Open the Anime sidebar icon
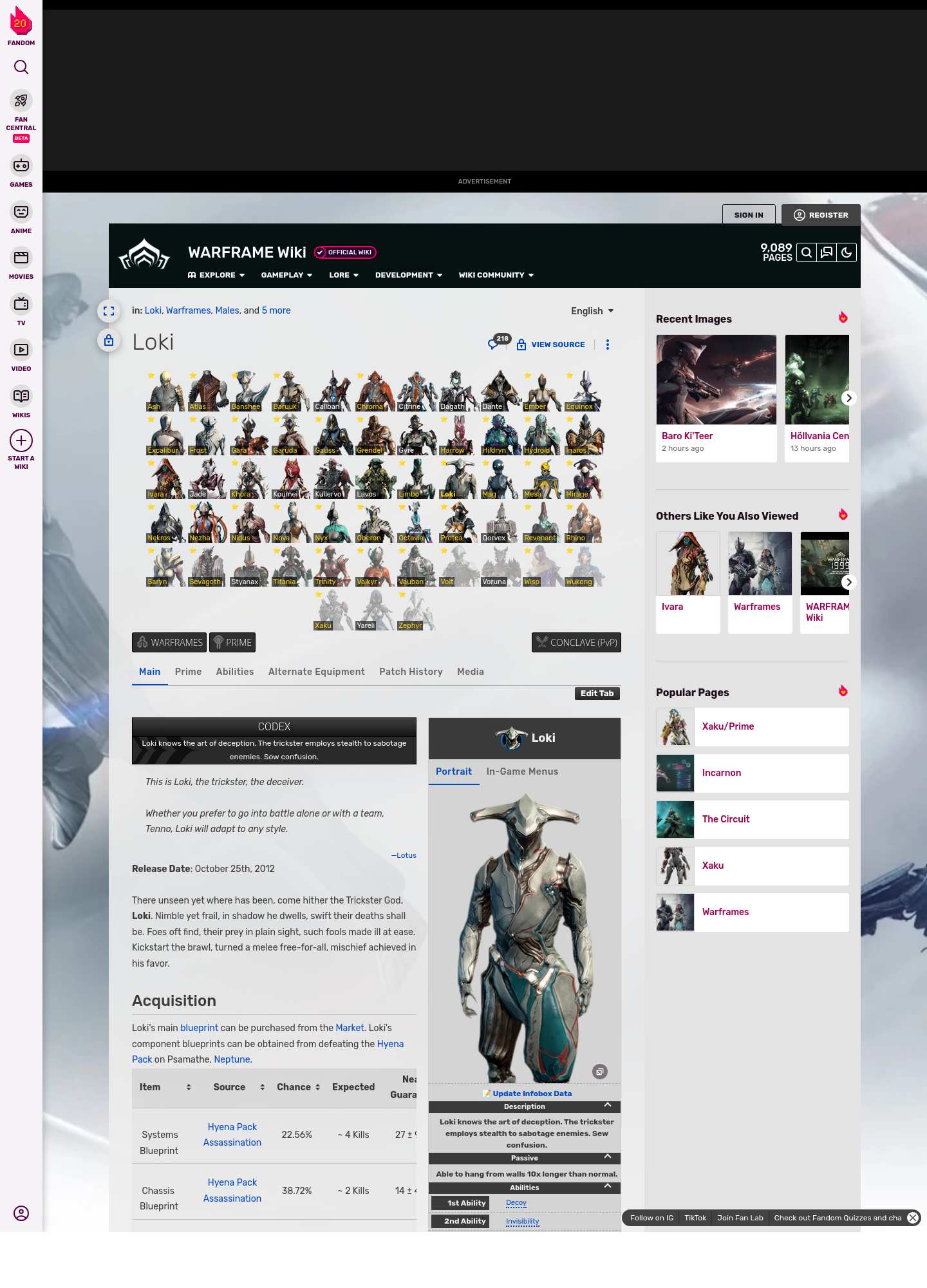Screen dimensions: 927x1288 coord(21,212)
